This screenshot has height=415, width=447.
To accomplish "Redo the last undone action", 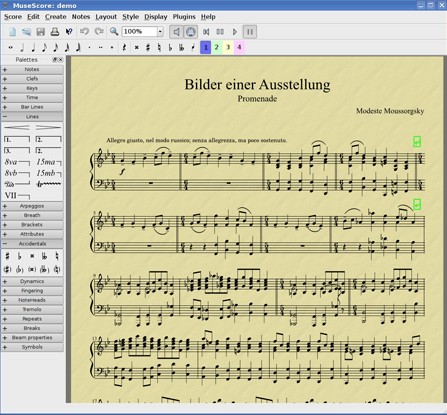I will pyautogui.click(x=99, y=32).
